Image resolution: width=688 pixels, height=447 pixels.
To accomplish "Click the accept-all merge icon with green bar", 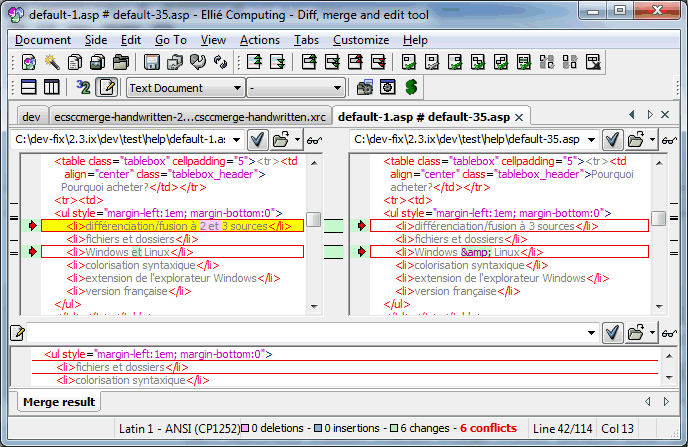I will point(523,62).
